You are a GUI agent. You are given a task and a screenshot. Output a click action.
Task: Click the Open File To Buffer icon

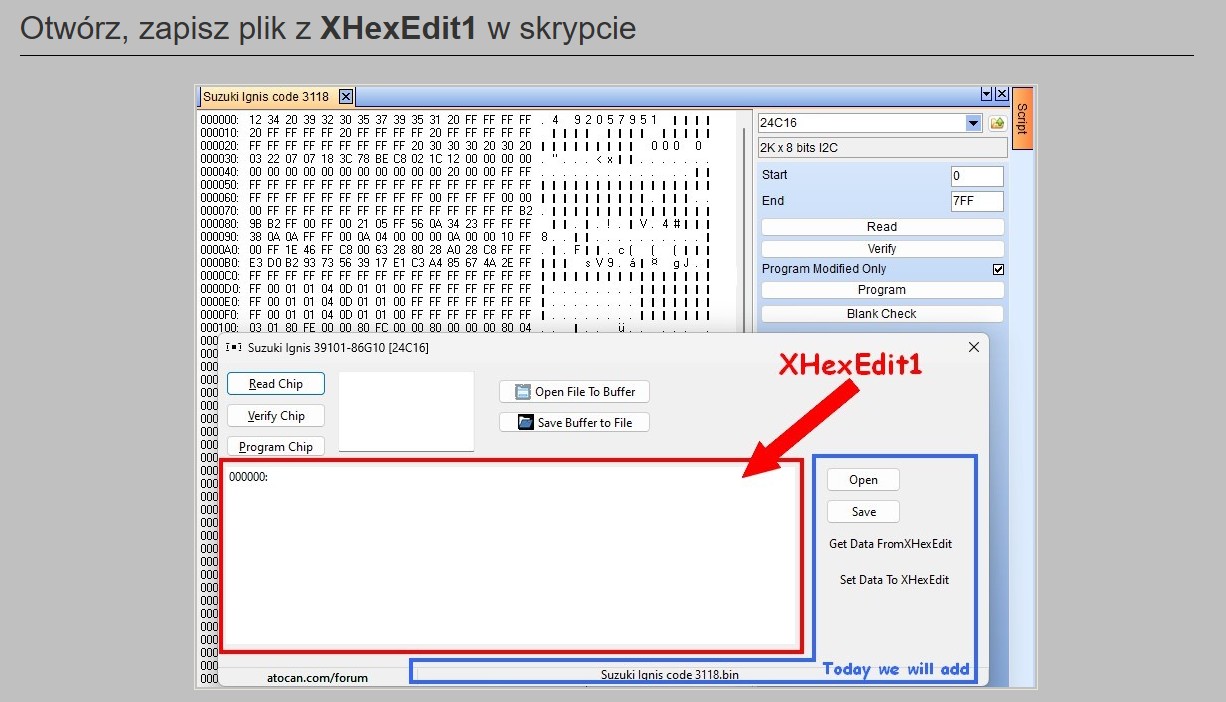pyautogui.click(x=522, y=392)
